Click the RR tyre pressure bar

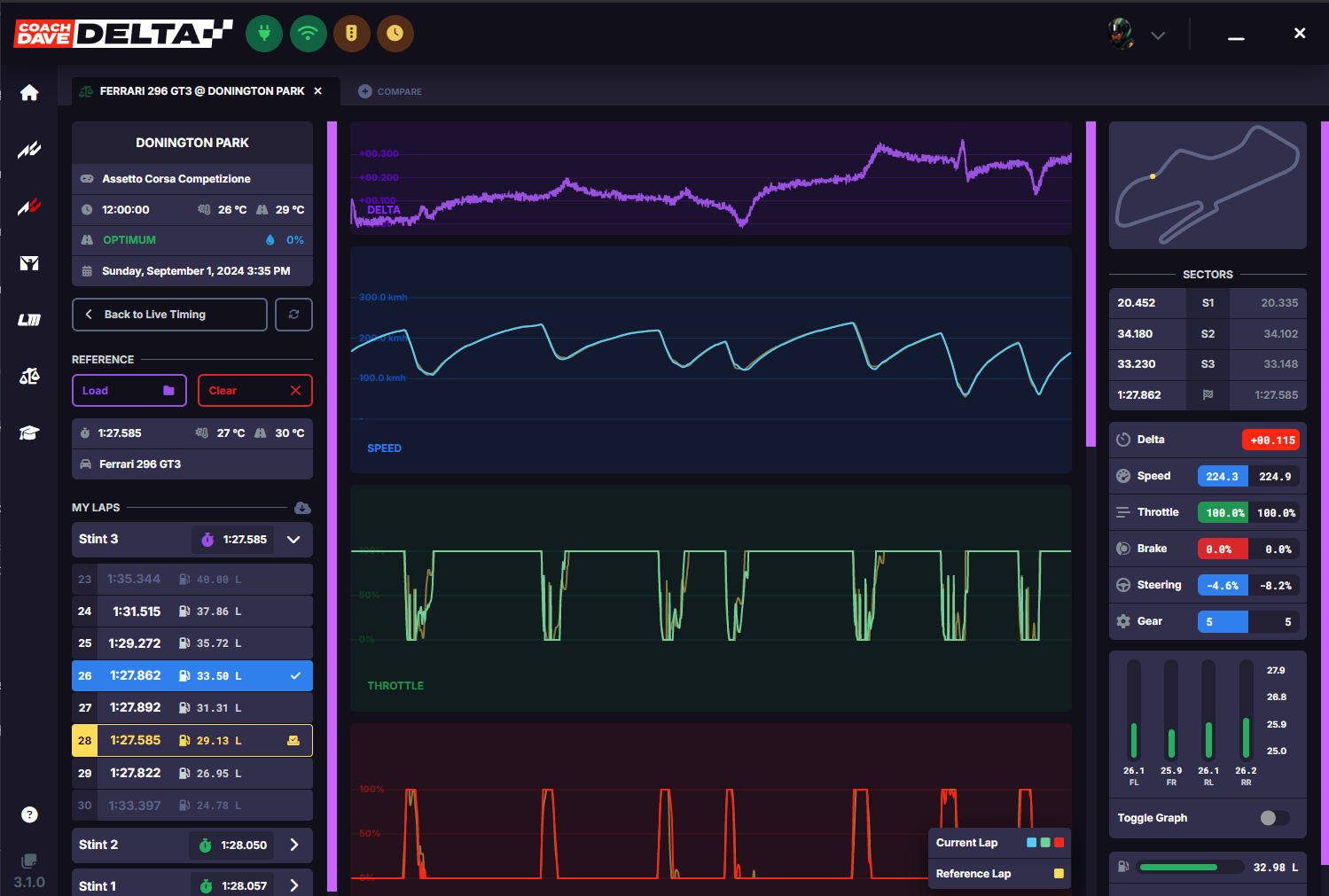(x=1247, y=709)
